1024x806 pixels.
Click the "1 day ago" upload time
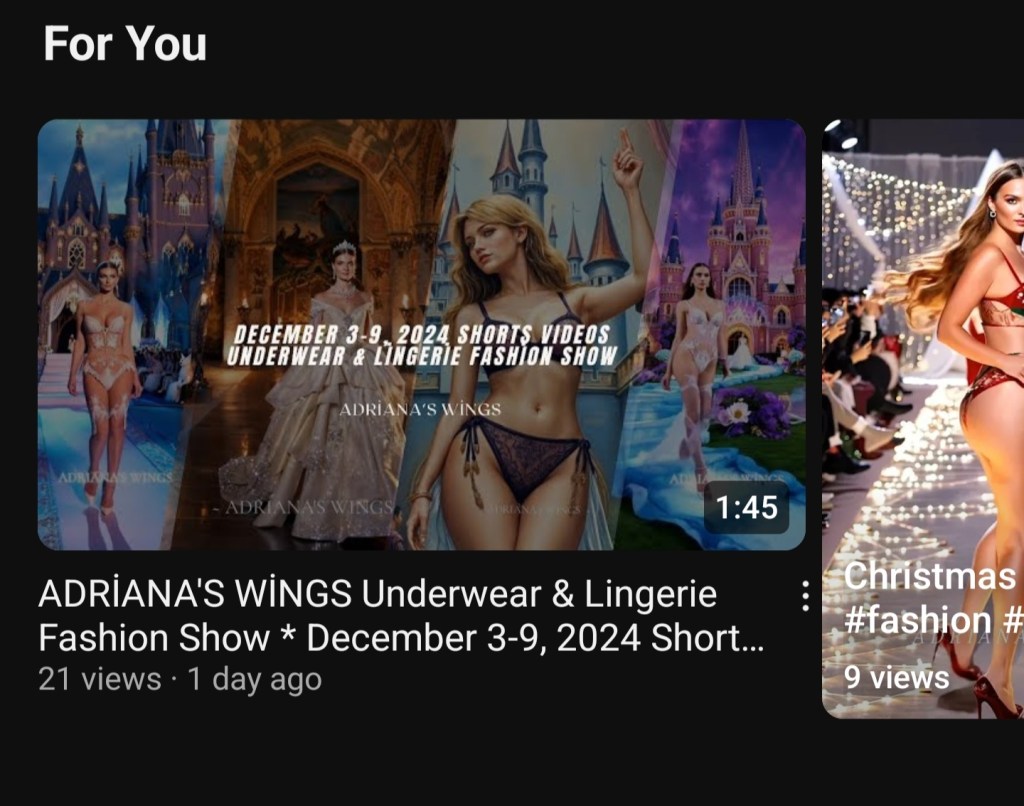coord(255,679)
